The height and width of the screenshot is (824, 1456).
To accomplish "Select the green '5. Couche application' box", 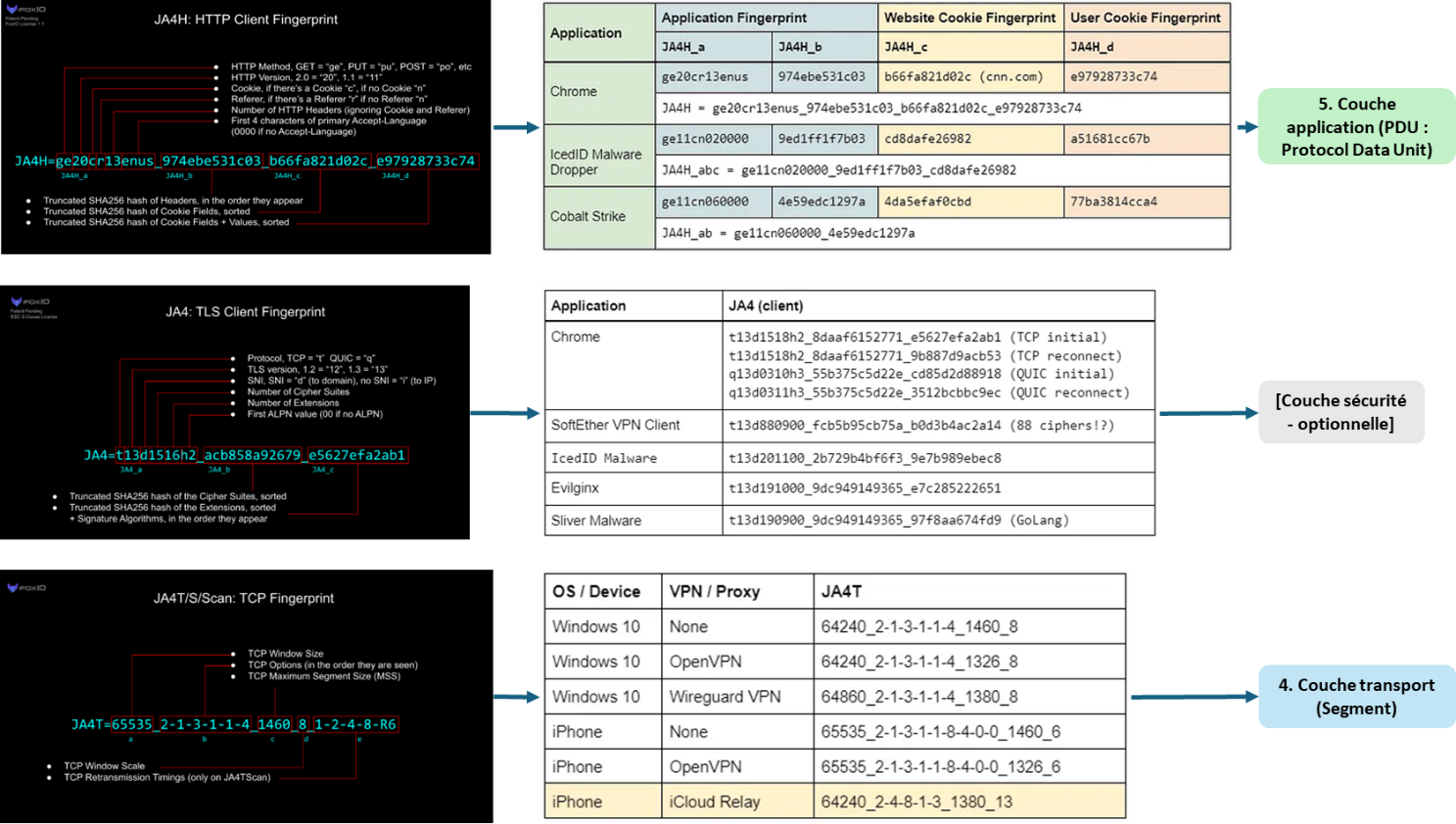I will [x=1356, y=126].
